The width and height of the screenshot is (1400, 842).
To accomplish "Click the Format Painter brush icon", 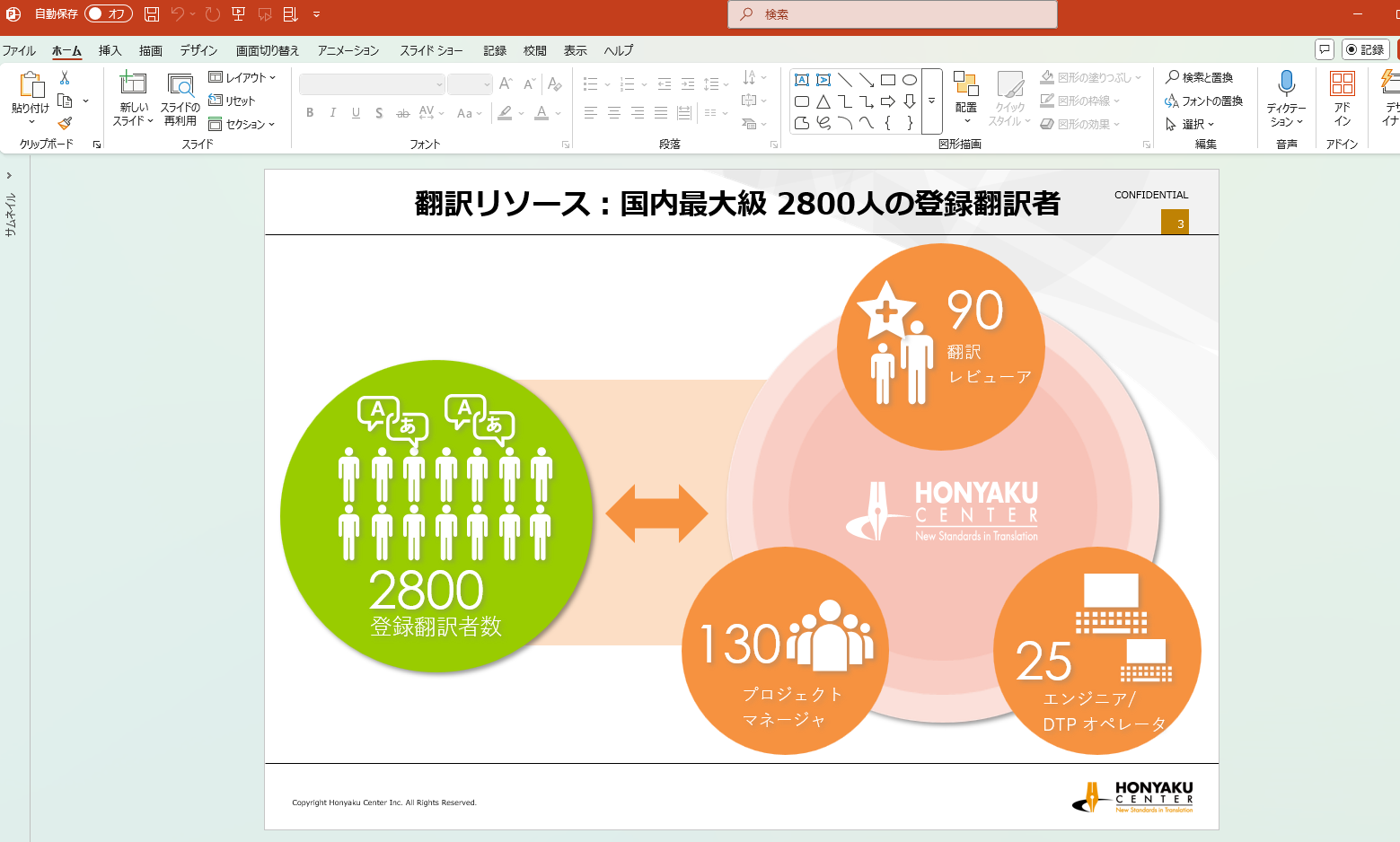I will tap(65, 123).
